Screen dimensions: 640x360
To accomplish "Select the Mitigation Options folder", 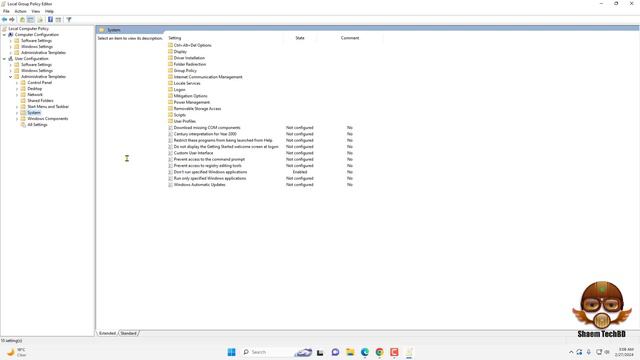I will (190, 96).
